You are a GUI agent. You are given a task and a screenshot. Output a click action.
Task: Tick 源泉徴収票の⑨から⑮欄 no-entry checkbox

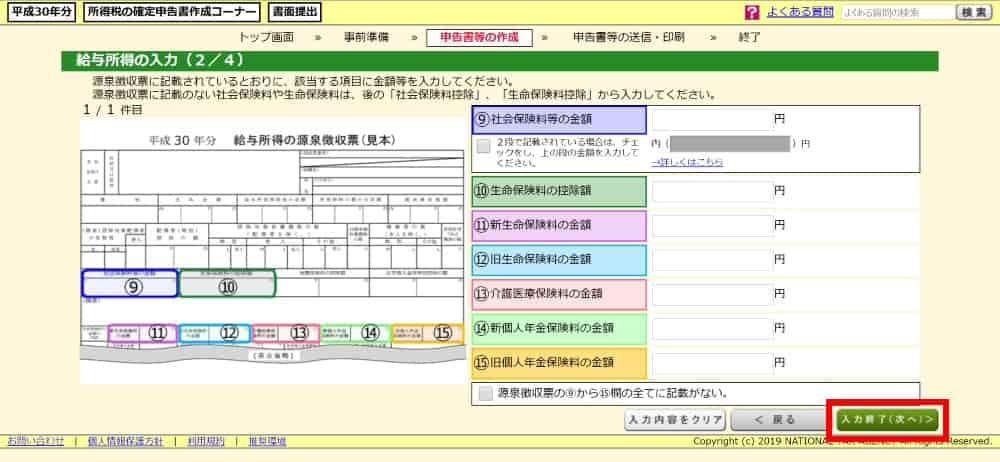coord(486,393)
